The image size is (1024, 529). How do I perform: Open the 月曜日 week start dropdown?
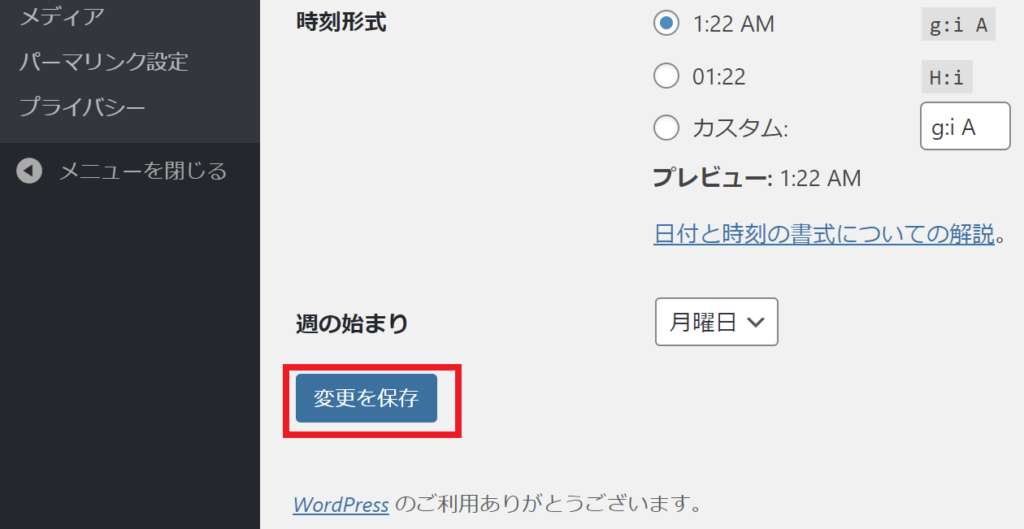click(x=716, y=322)
